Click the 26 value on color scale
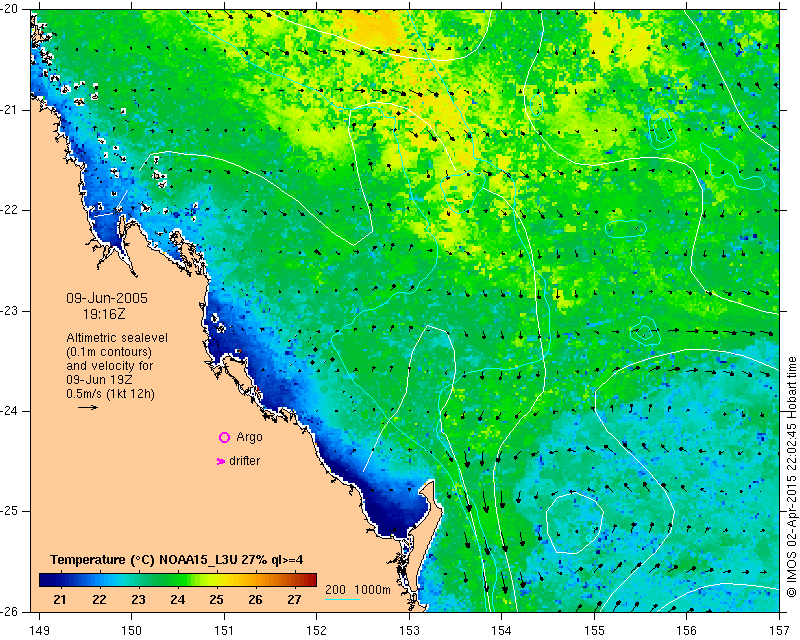800x640 pixels. click(255, 599)
